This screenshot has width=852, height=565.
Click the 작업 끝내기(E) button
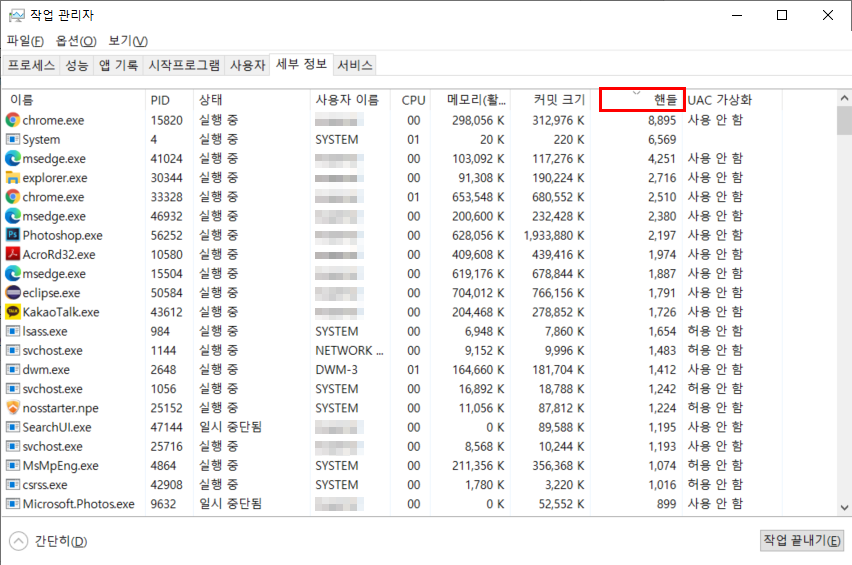(x=802, y=541)
